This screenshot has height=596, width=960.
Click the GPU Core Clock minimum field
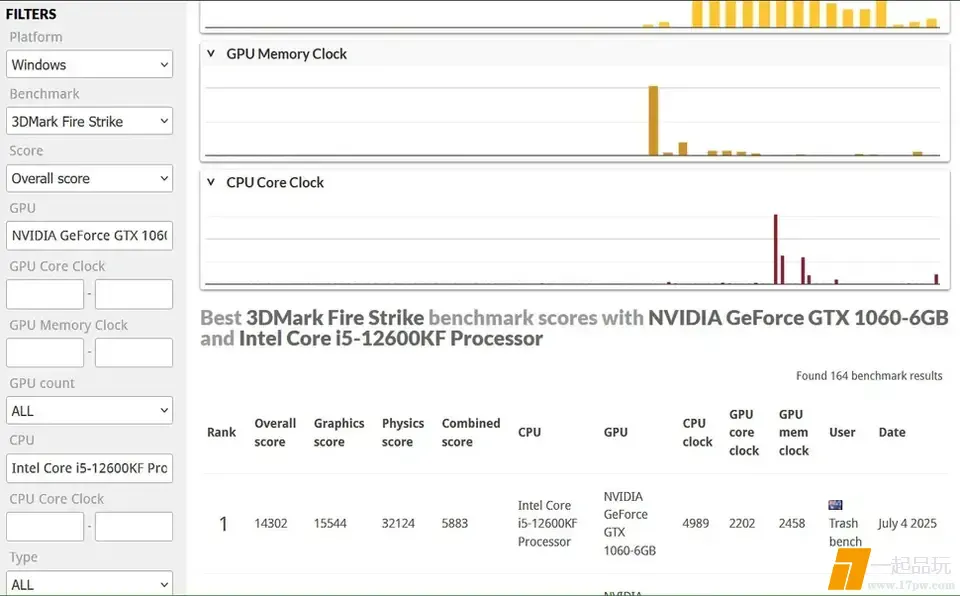point(45,294)
